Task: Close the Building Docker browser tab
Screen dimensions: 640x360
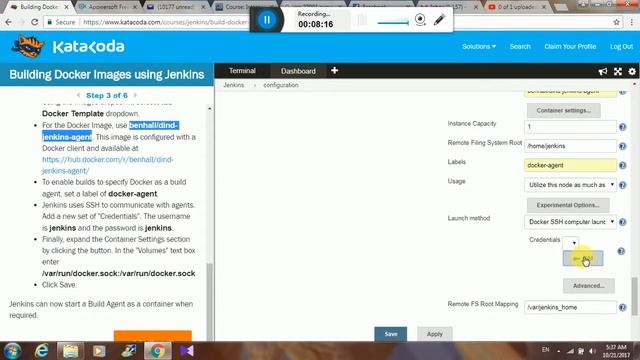Action: (x=67, y=7)
